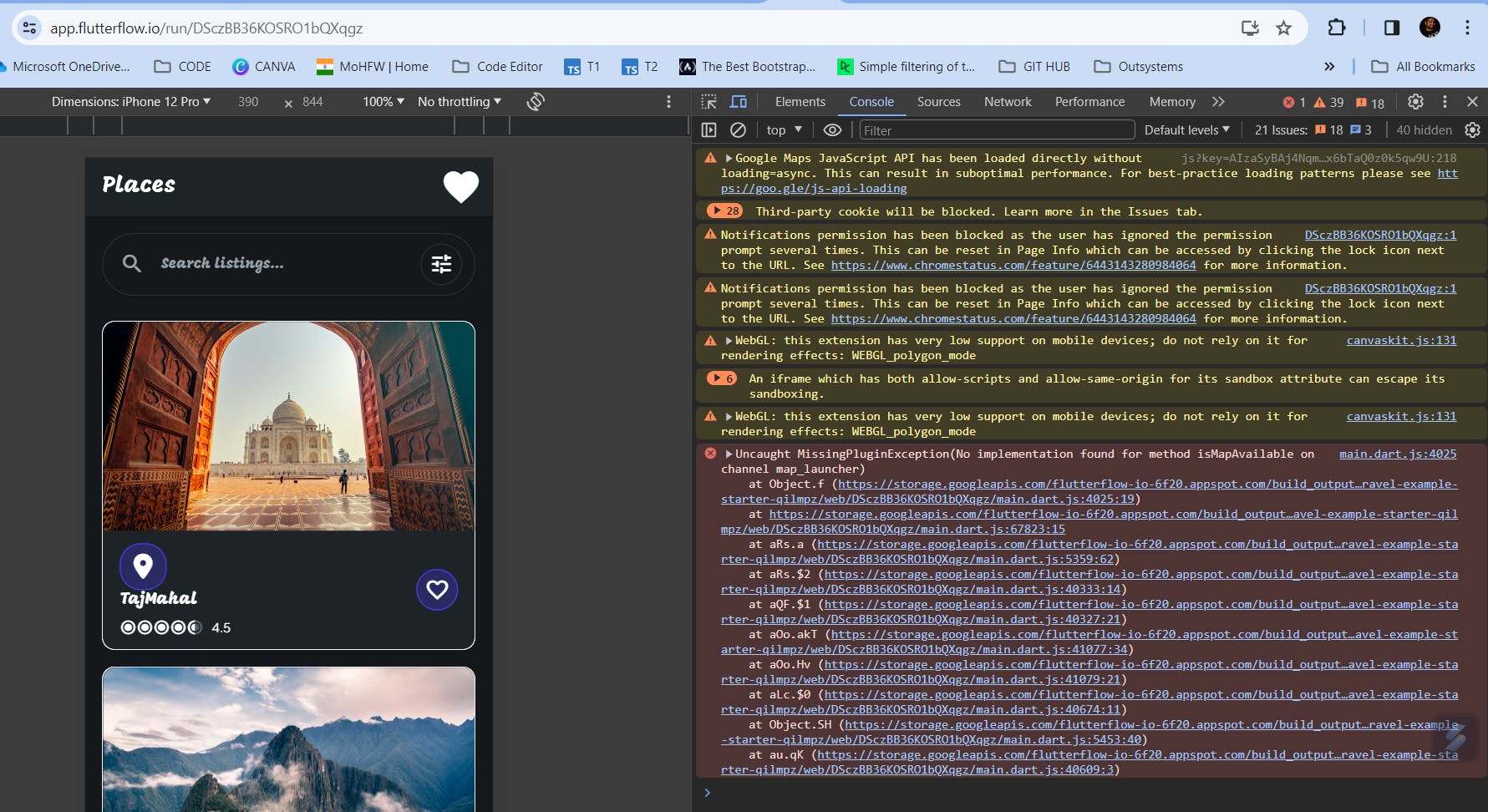
Task: Click the console Filter input field
Action: (996, 129)
